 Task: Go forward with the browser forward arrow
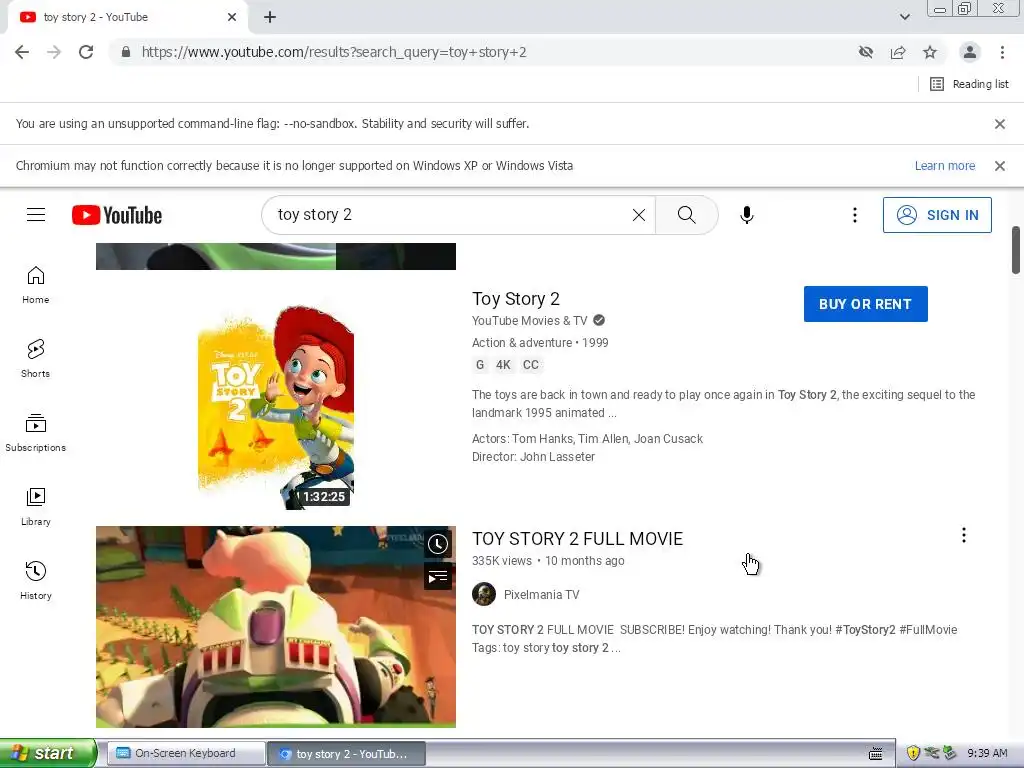click(54, 52)
